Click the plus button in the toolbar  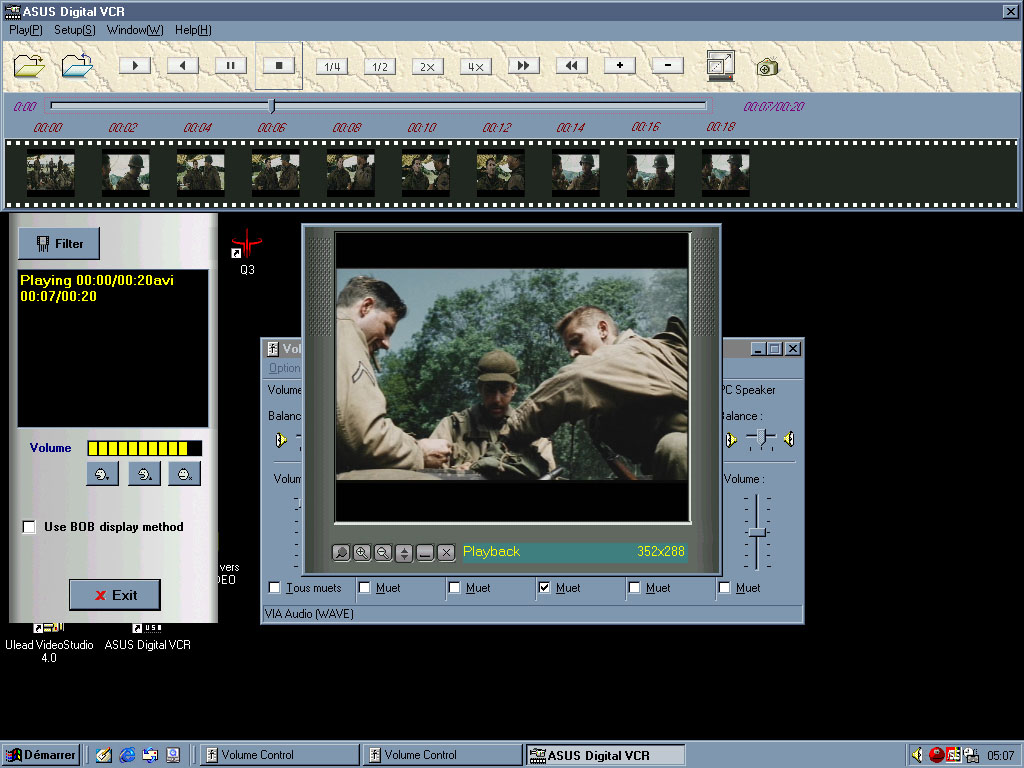(620, 65)
